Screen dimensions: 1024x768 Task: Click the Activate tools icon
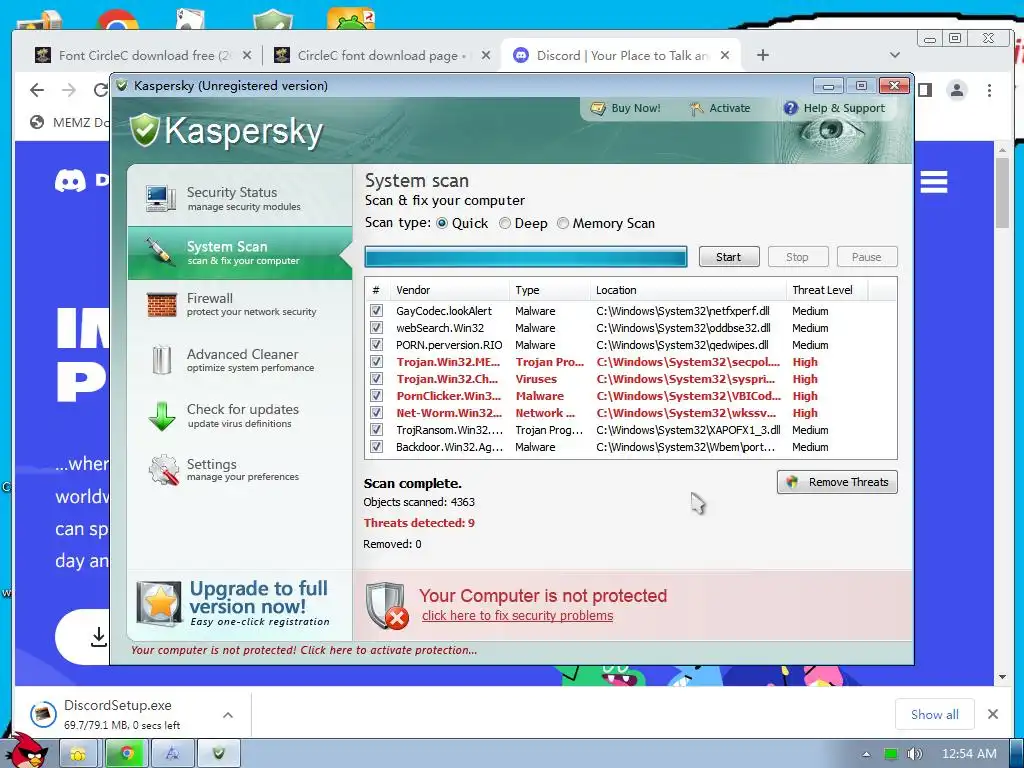point(696,108)
